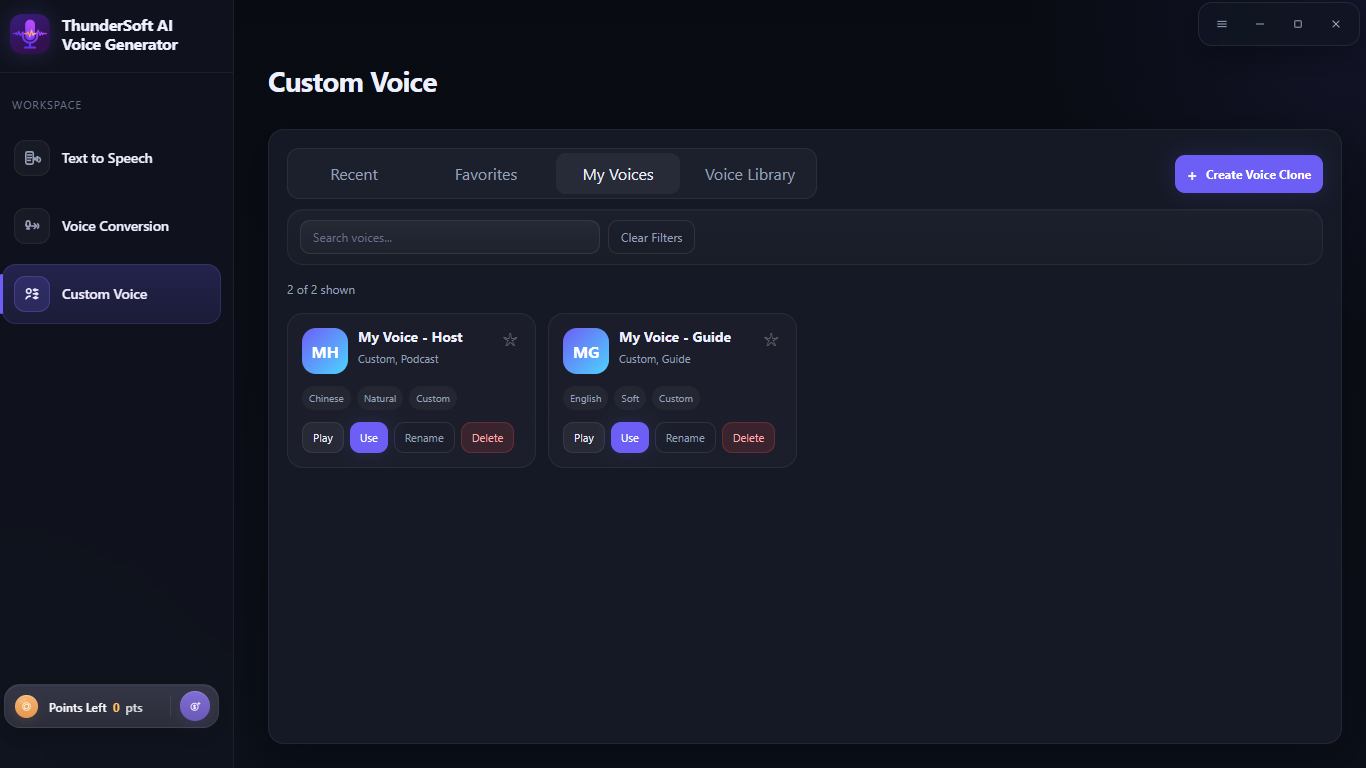Click the My Voice - Guide title
Viewport: 1366px width, 768px height.
point(675,337)
